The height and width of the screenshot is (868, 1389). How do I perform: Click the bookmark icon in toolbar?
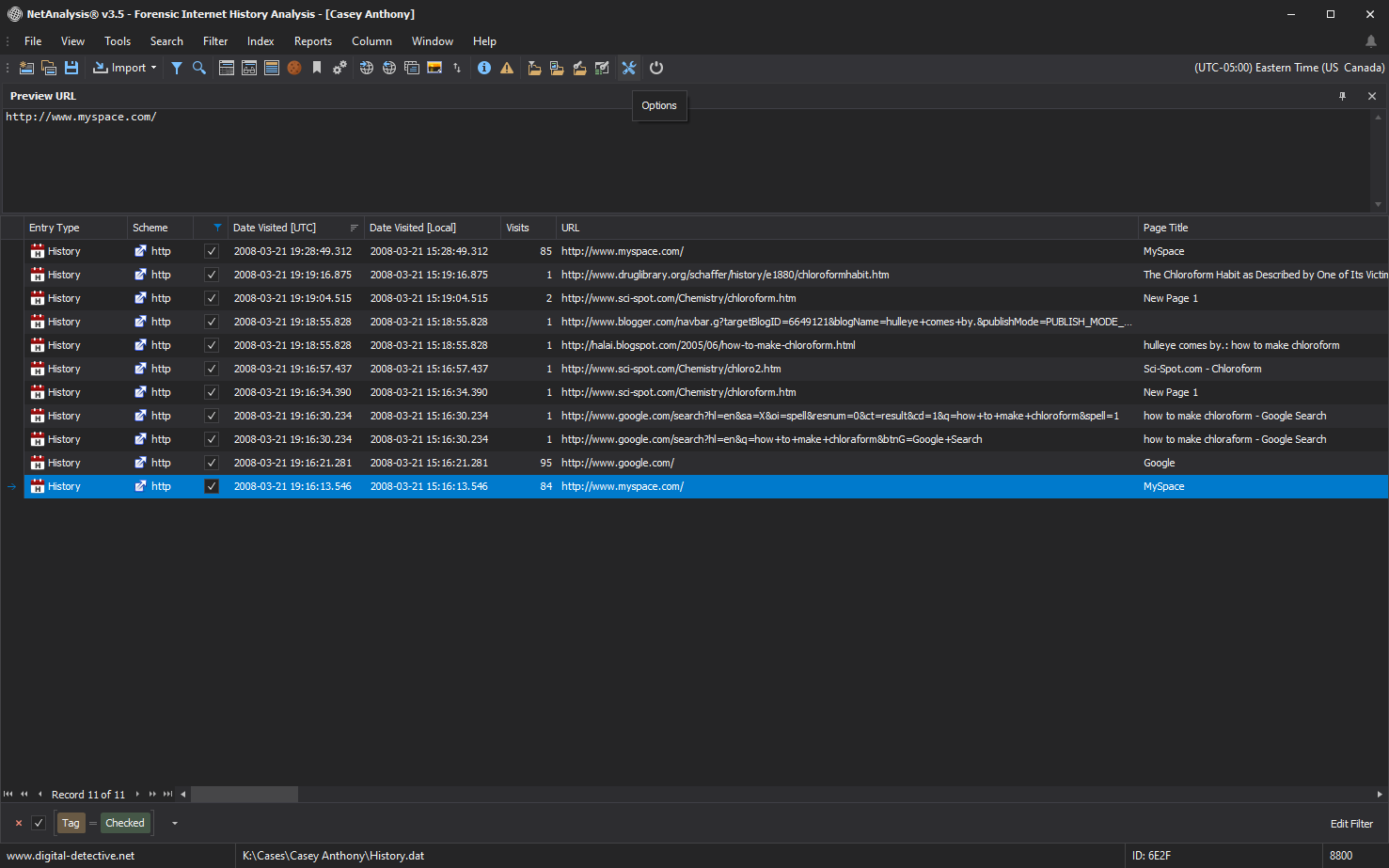coord(317,68)
